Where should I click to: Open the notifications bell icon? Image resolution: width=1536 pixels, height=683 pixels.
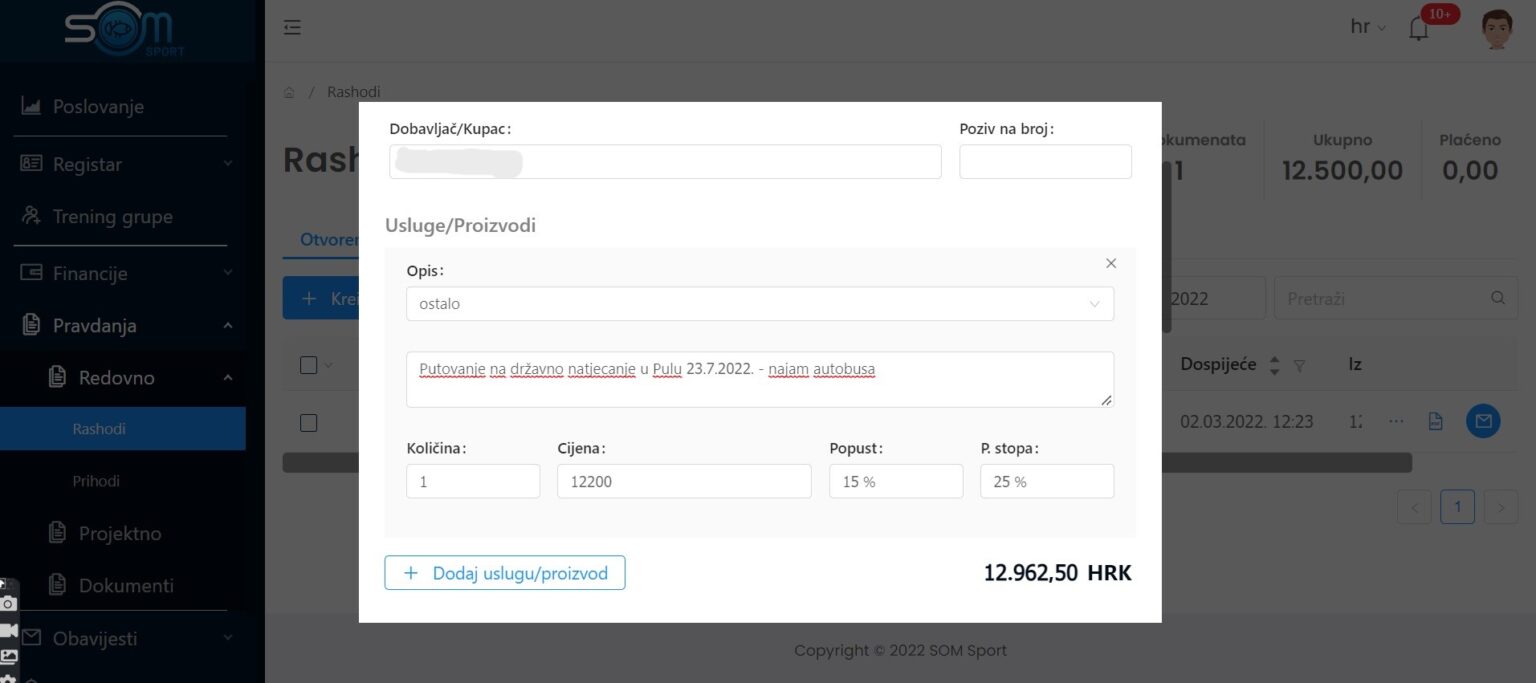point(1418,29)
